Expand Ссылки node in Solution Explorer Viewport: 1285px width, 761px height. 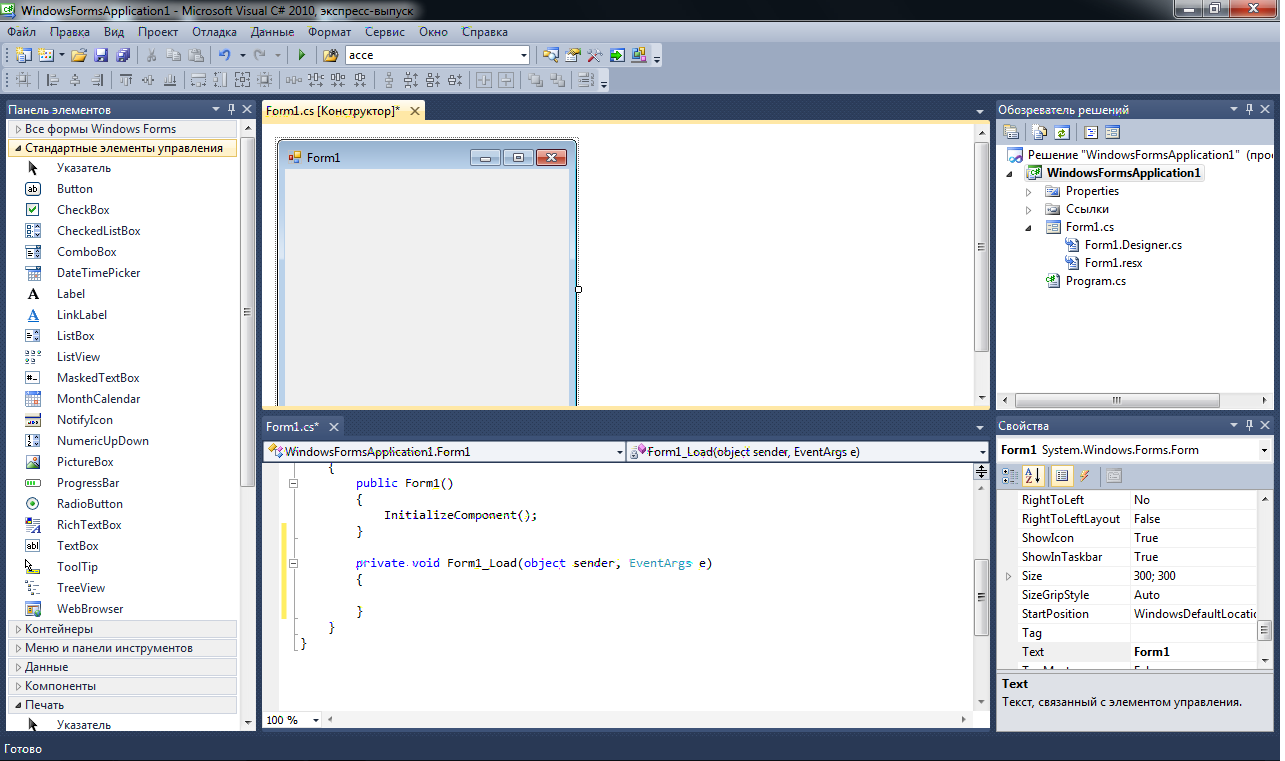[x=1029, y=209]
